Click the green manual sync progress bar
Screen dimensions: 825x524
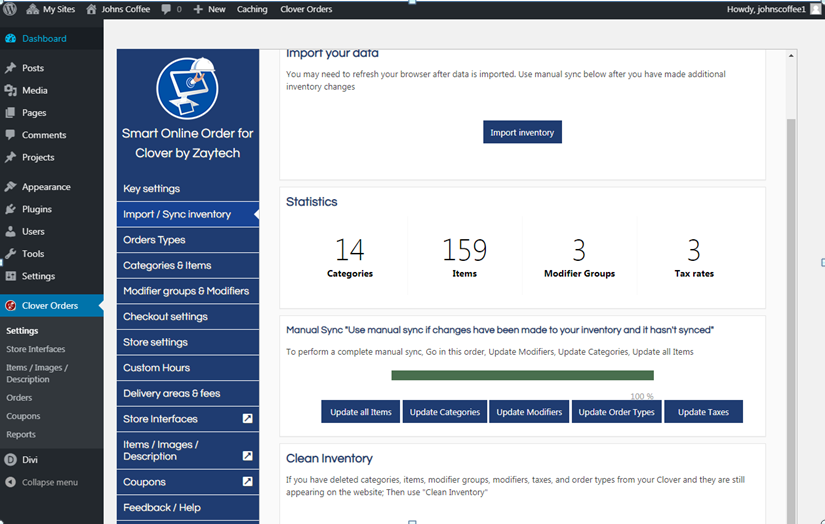click(522, 376)
